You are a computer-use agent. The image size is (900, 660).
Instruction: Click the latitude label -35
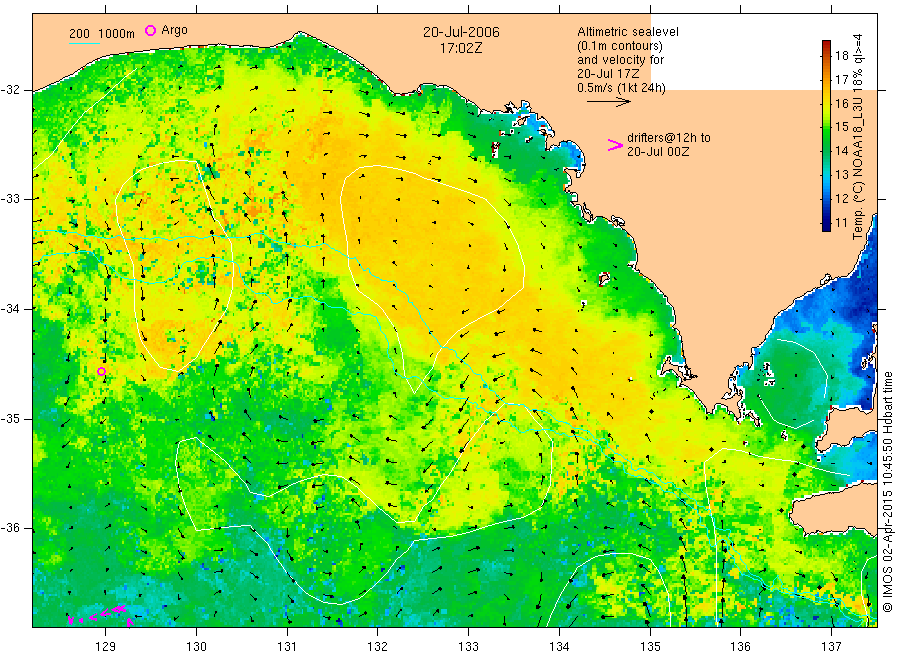10,418
